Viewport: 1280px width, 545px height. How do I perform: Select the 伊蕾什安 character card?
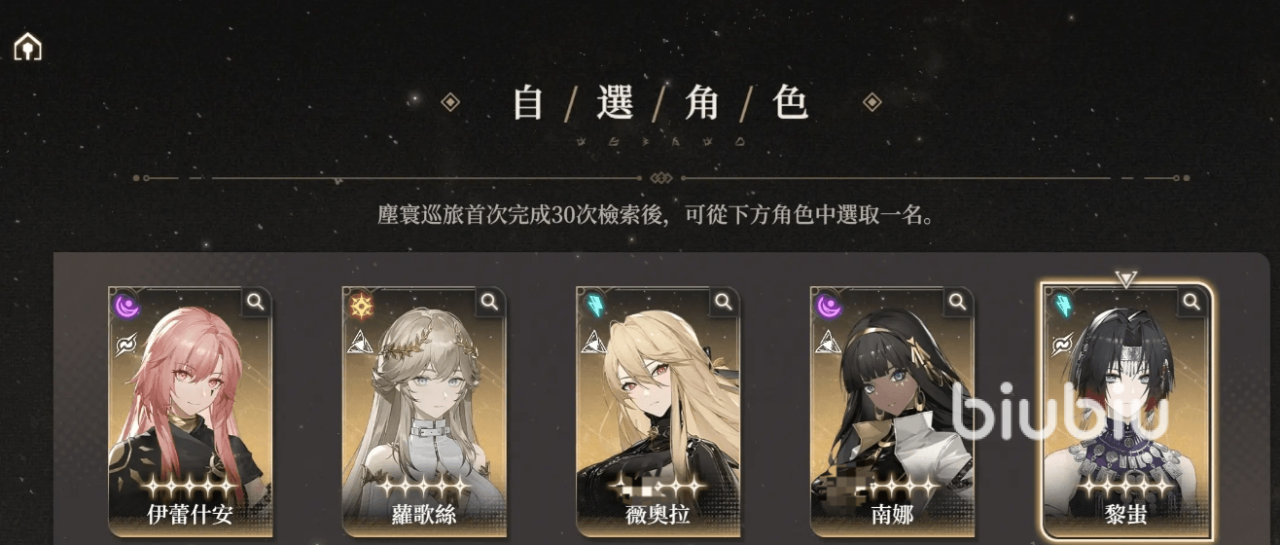pos(190,412)
